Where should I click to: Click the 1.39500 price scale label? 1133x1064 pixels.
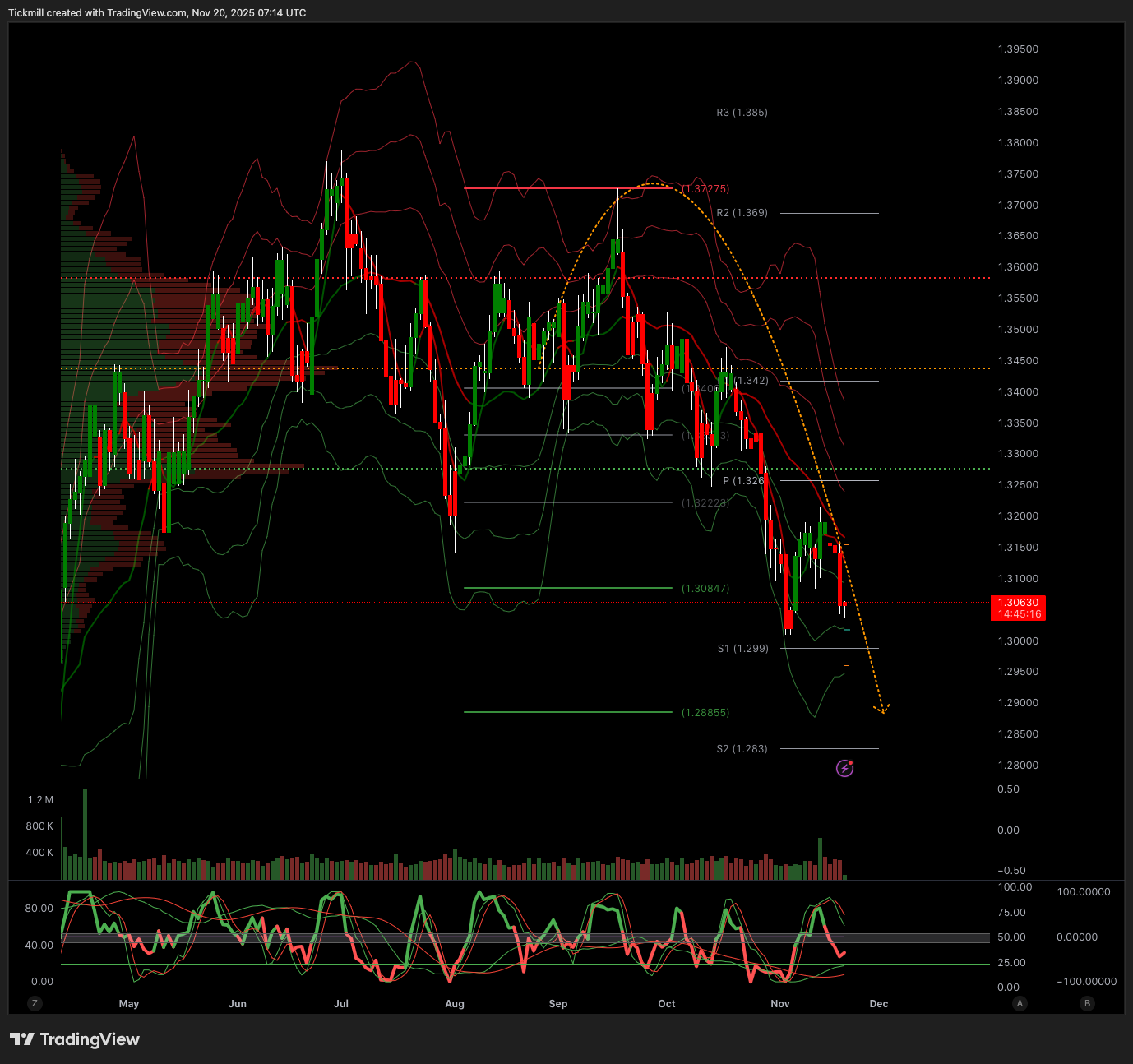pyautogui.click(x=1018, y=49)
